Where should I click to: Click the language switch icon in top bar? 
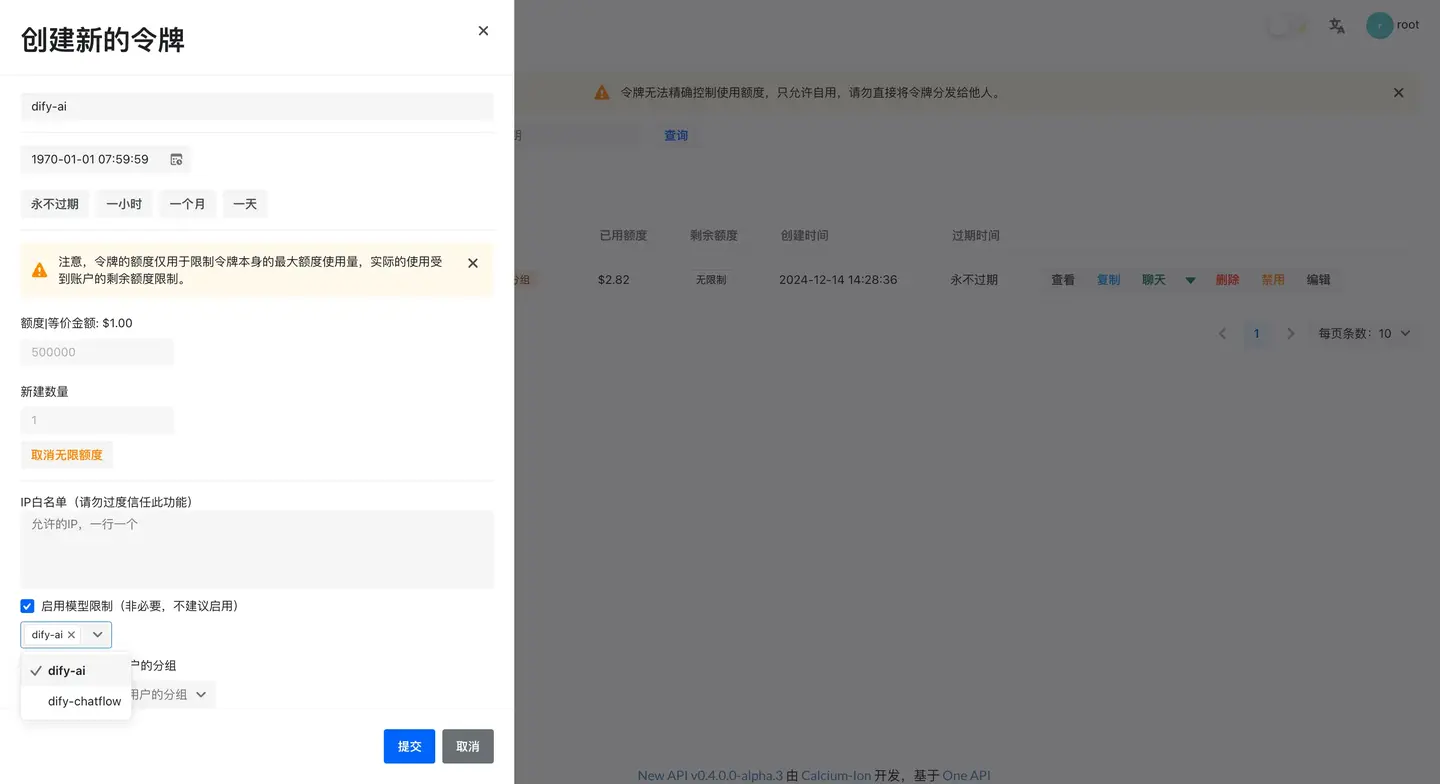pyautogui.click(x=1337, y=26)
